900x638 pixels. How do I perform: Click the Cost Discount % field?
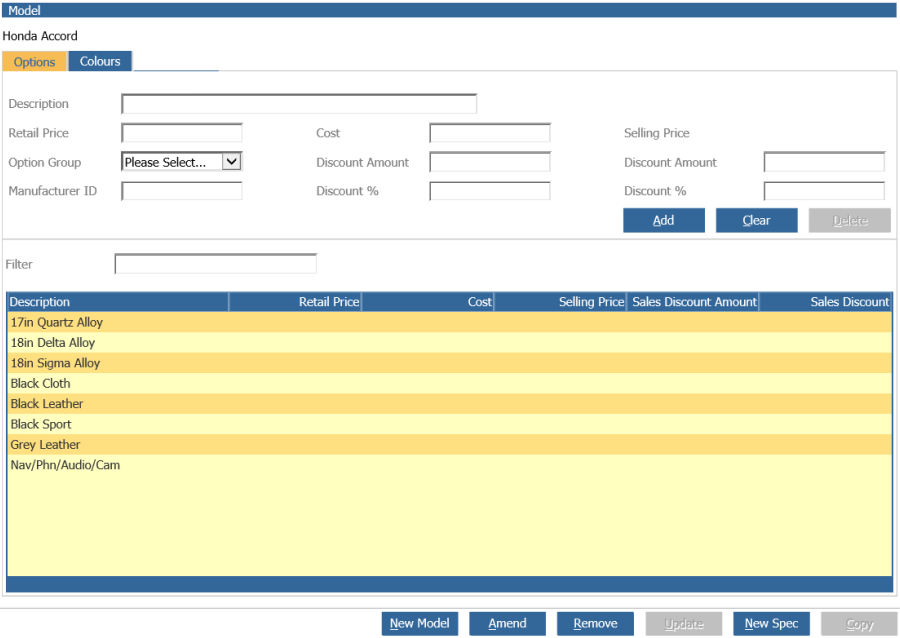pyautogui.click(x=490, y=191)
